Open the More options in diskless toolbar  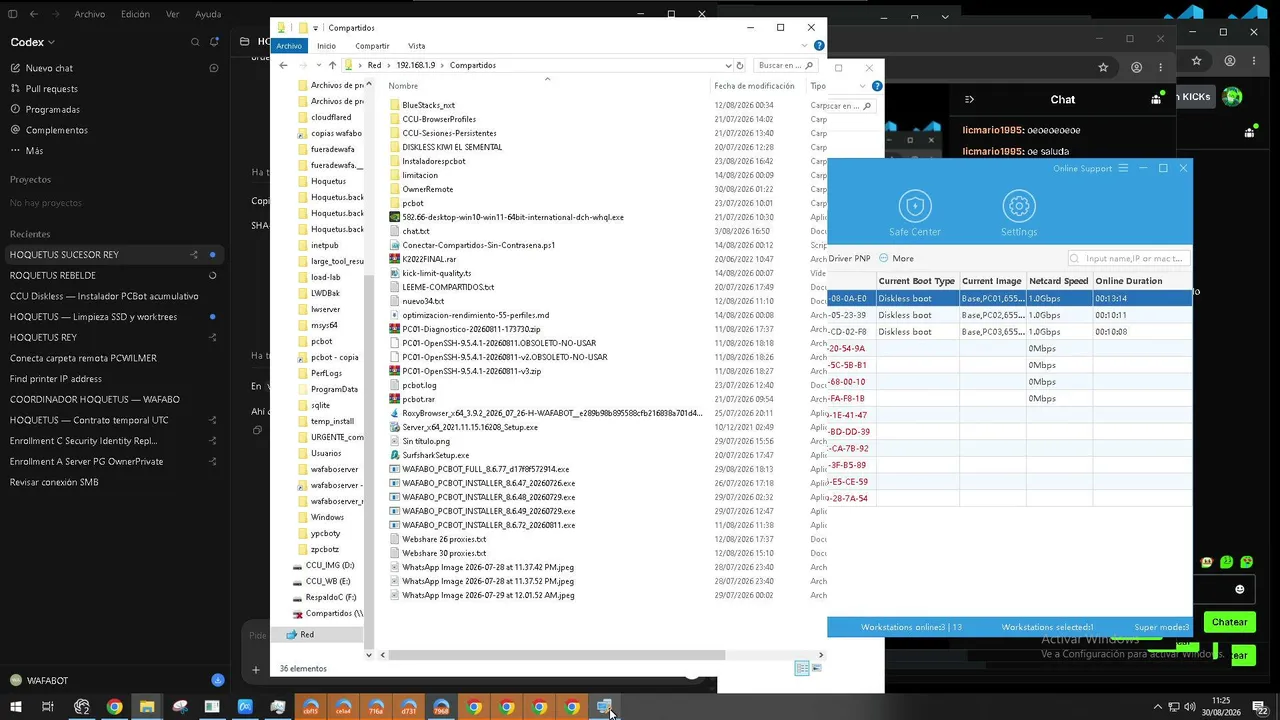tap(896, 258)
